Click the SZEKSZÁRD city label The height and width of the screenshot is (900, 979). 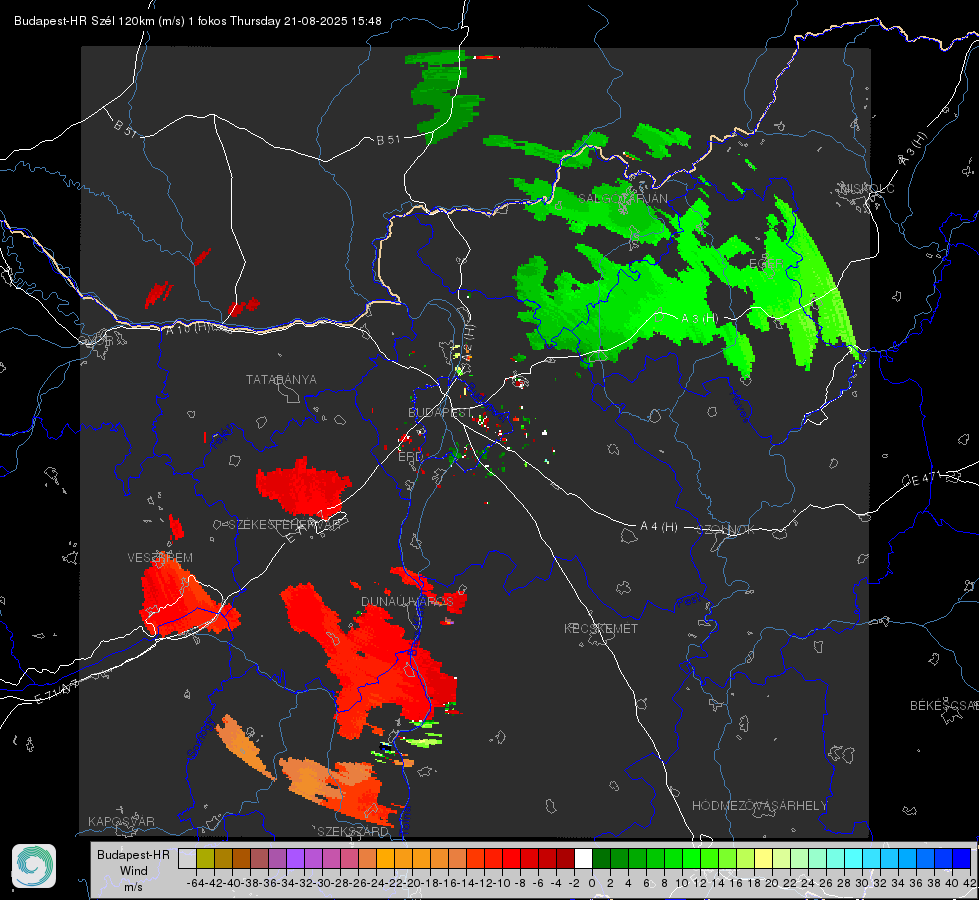[353, 831]
